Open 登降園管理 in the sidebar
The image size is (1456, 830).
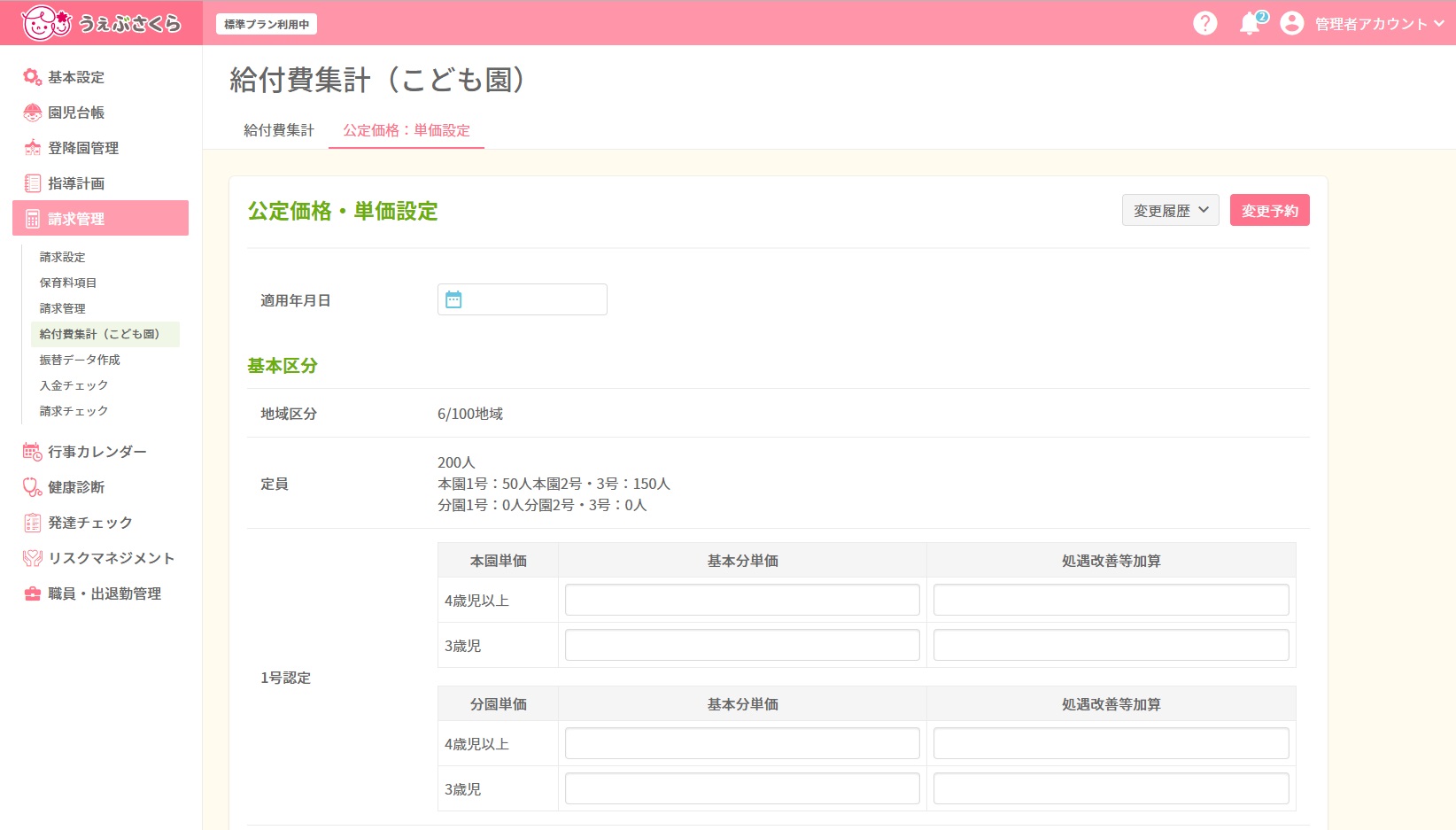coord(100,148)
